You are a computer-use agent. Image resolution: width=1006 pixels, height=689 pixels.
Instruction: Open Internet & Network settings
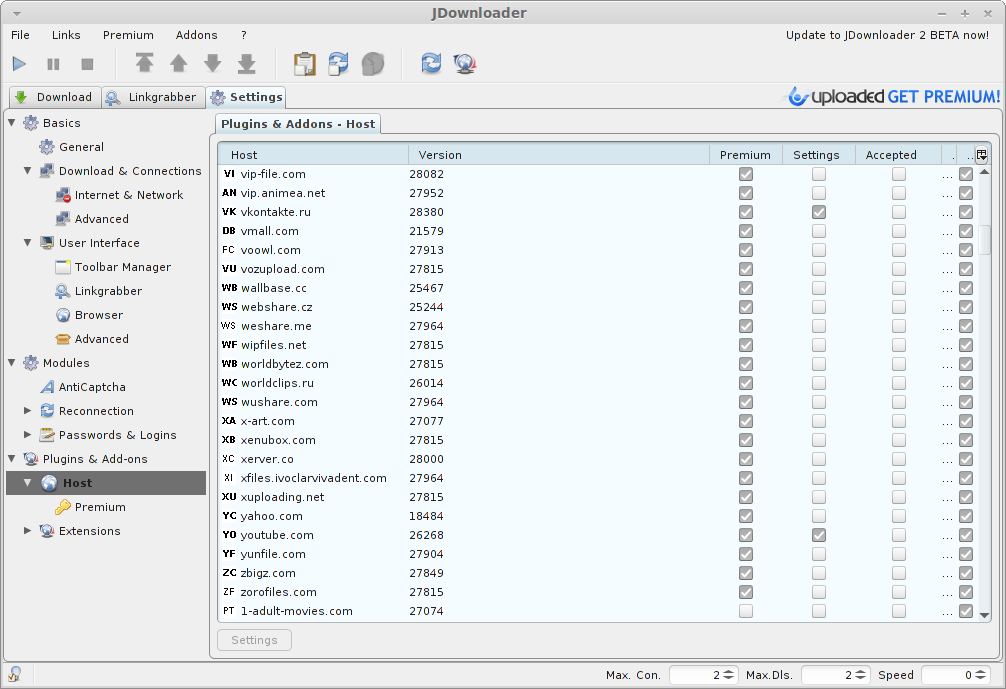[129, 195]
